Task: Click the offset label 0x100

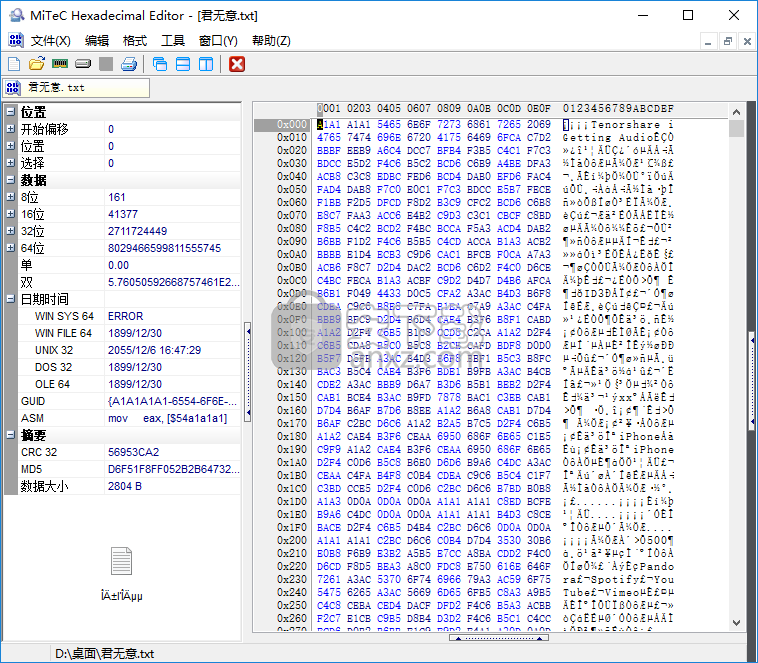Action: coord(292,333)
